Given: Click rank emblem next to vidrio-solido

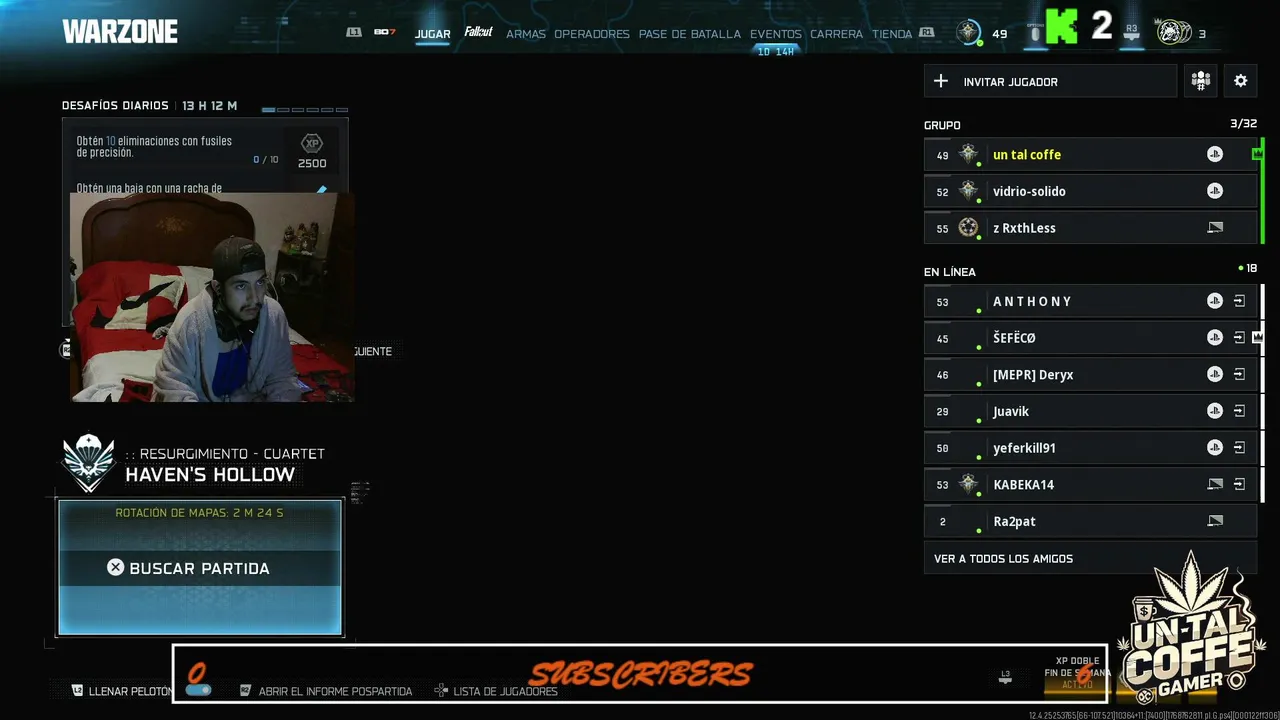Looking at the screenshot, I should tap(968, 190).
